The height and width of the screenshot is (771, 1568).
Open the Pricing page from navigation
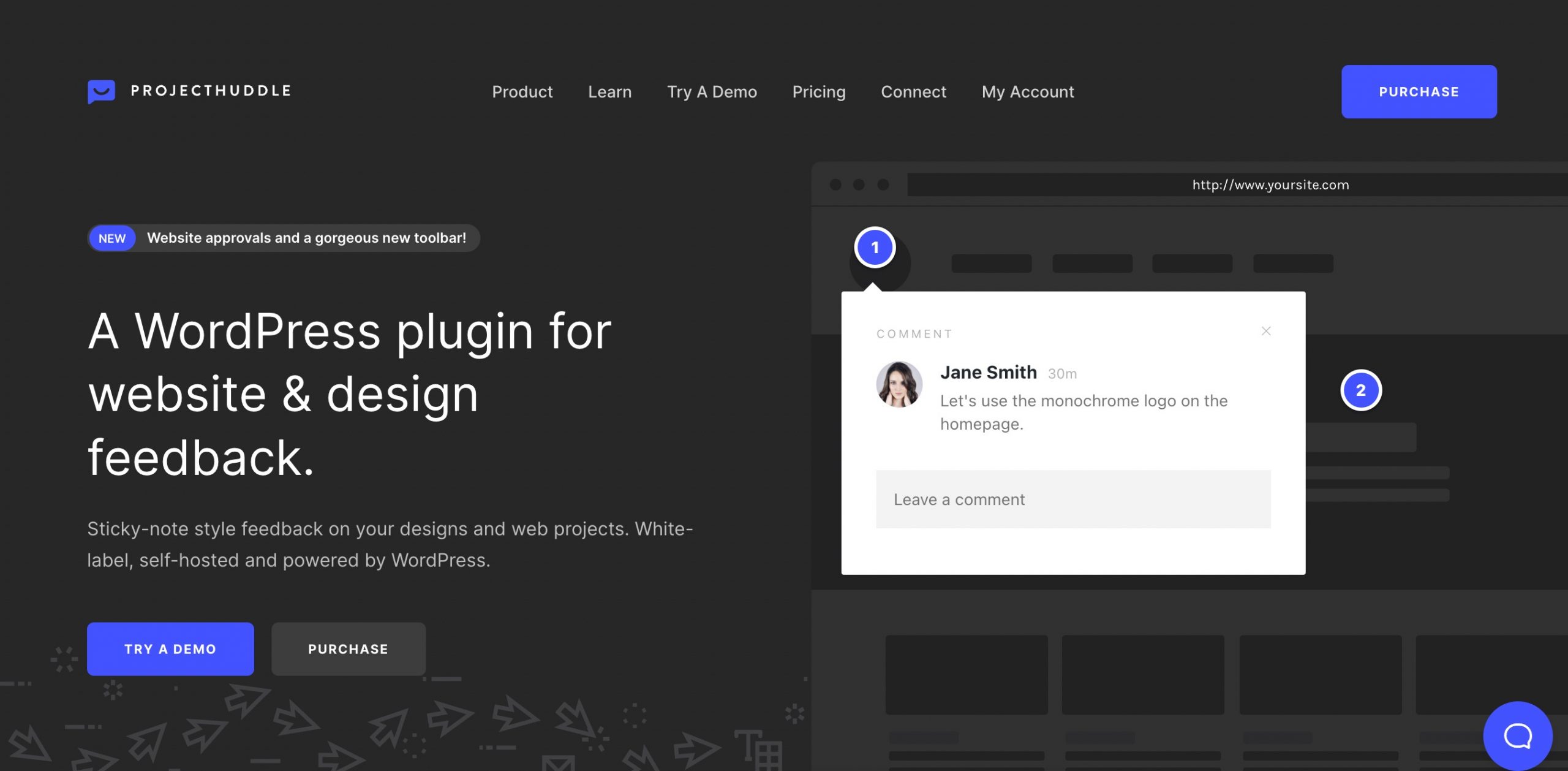pos(819,92)
